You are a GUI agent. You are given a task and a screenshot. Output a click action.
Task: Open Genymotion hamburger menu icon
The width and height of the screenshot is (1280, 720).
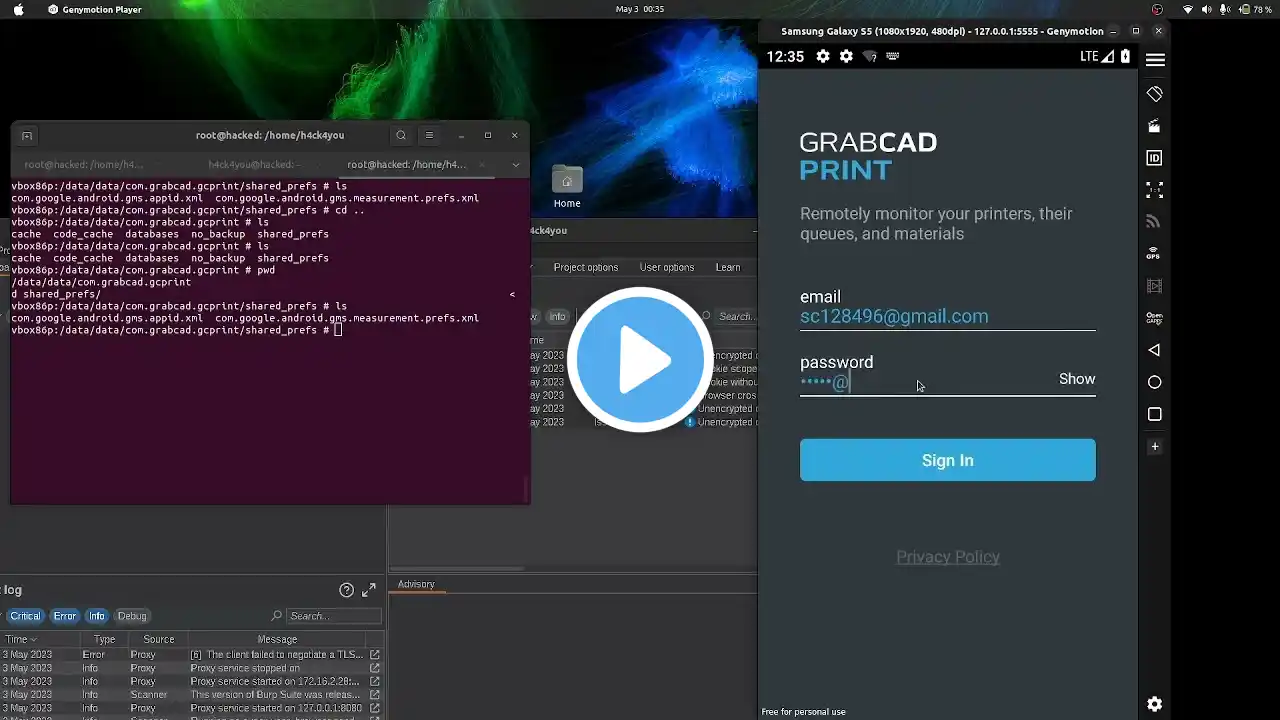1155,60
